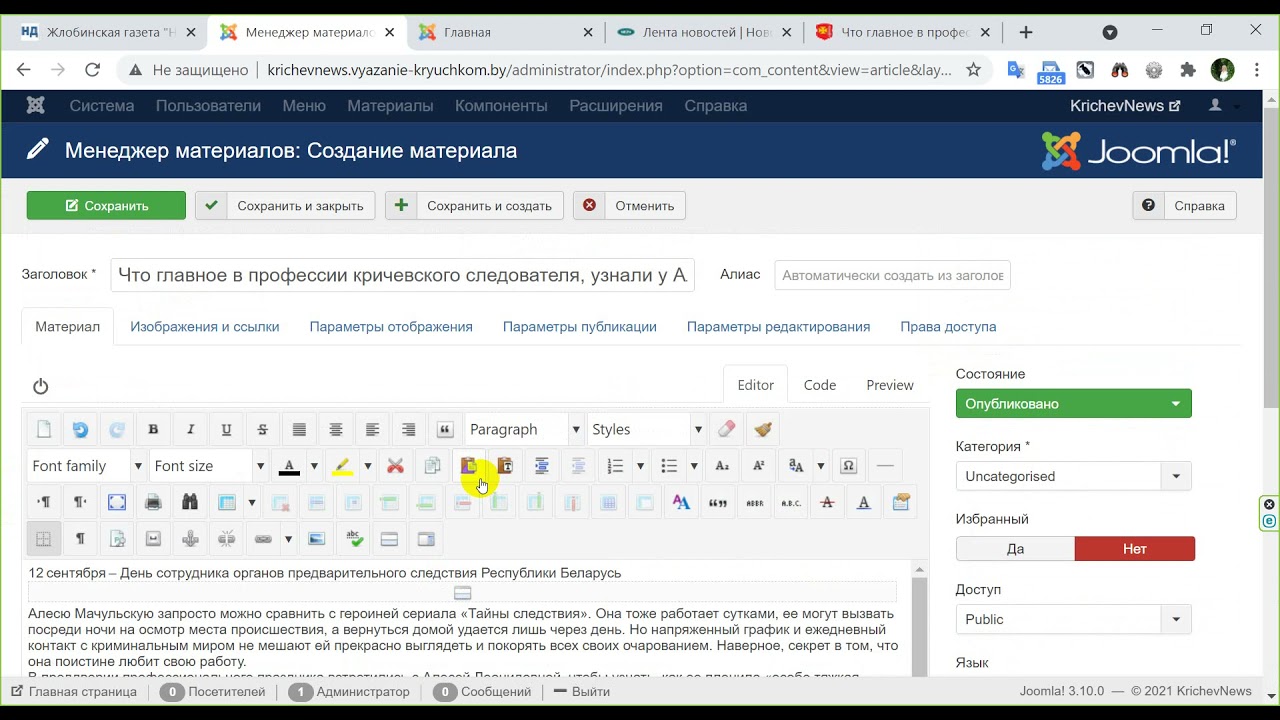Image resolution: width=1280 pixels, height=720 pixels.
Task: Click Сохранить и создать
Action: pos(474,205)
